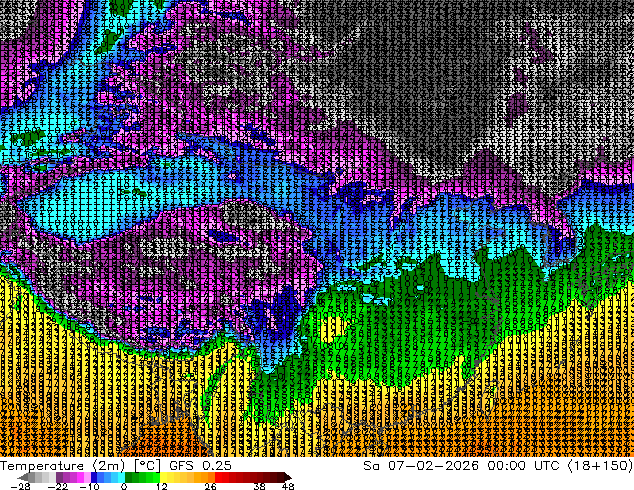Click the '[°C]' unit label
The height and width of the screenshot is (490, 634).
coord(147,466)
